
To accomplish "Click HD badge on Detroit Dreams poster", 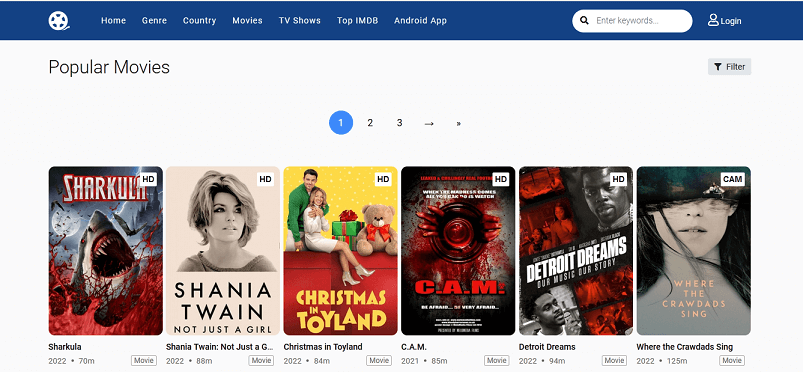I will (618, 179).
